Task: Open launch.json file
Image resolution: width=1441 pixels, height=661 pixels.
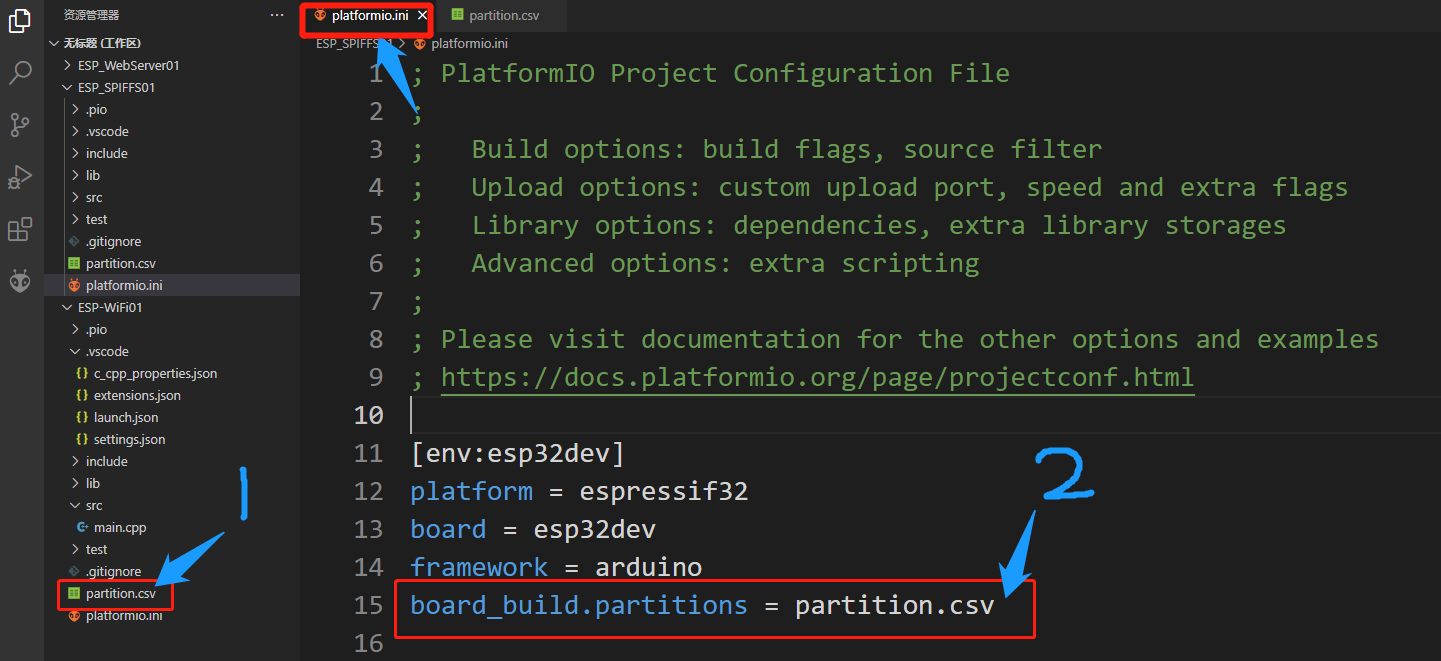Action: [x=171, y=417]
